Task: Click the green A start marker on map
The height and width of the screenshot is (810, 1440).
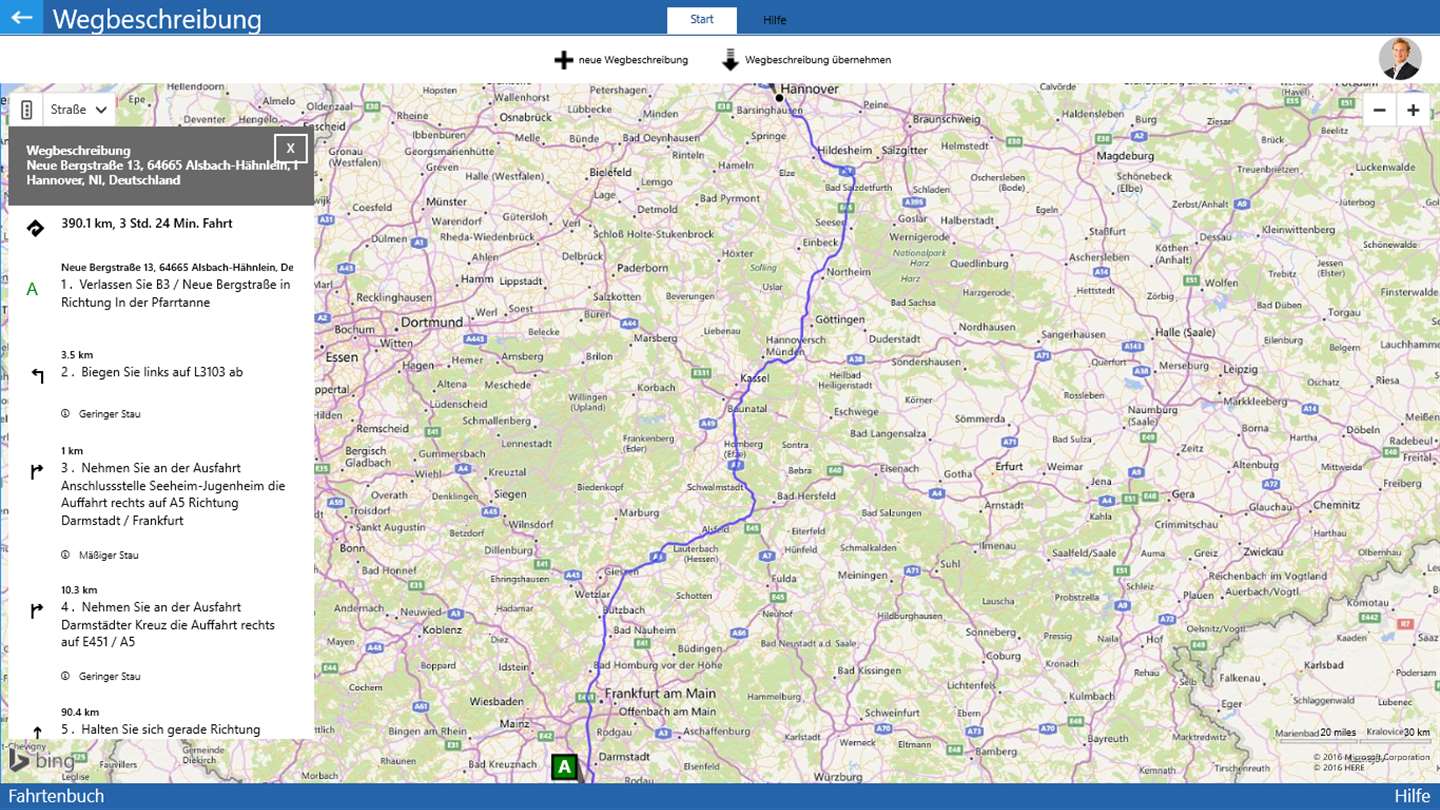Action: [x=565, y=768]
